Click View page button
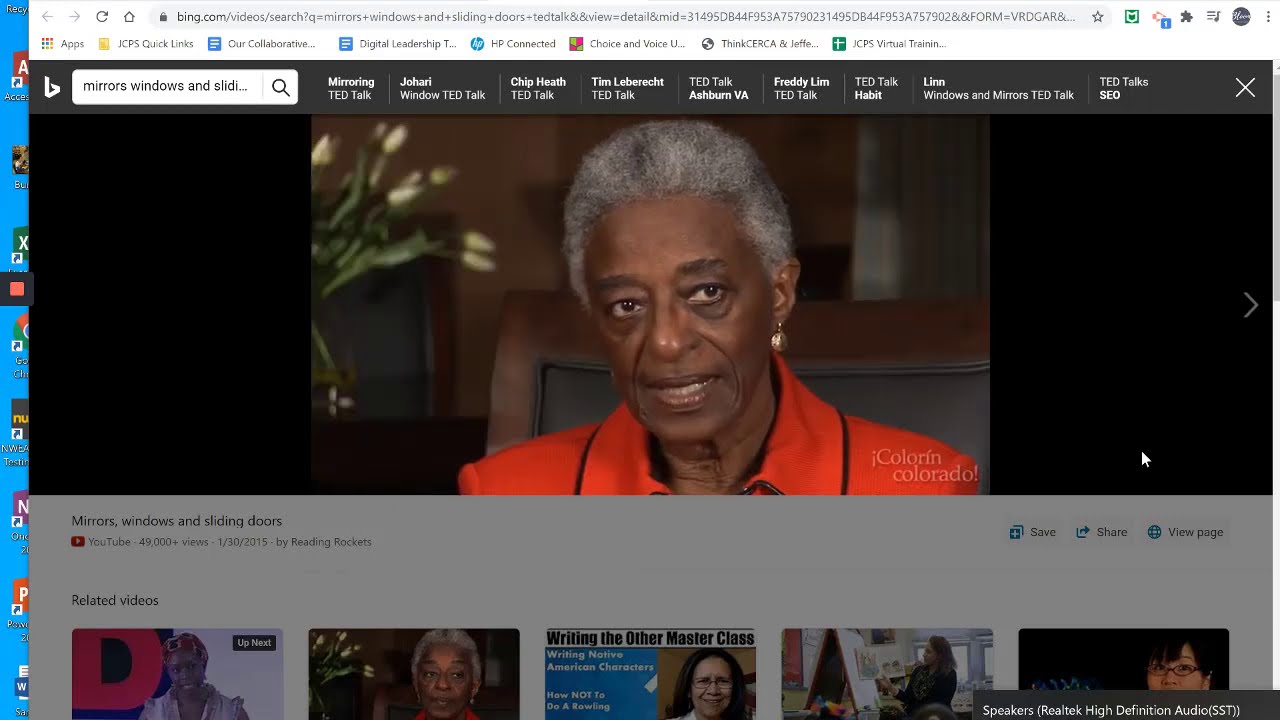 1185,532
